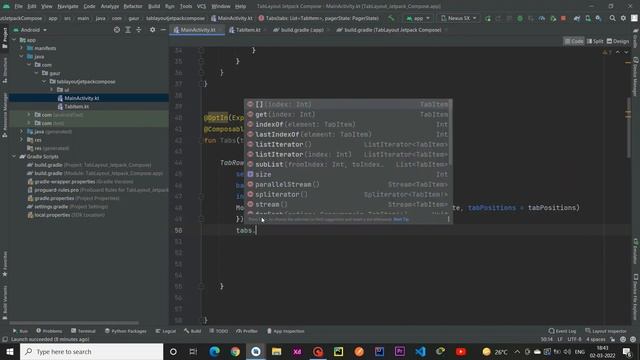Switch to the MainActivity.kt editor tab
This screenshot has width=640, height=360.
coord(197,30)
